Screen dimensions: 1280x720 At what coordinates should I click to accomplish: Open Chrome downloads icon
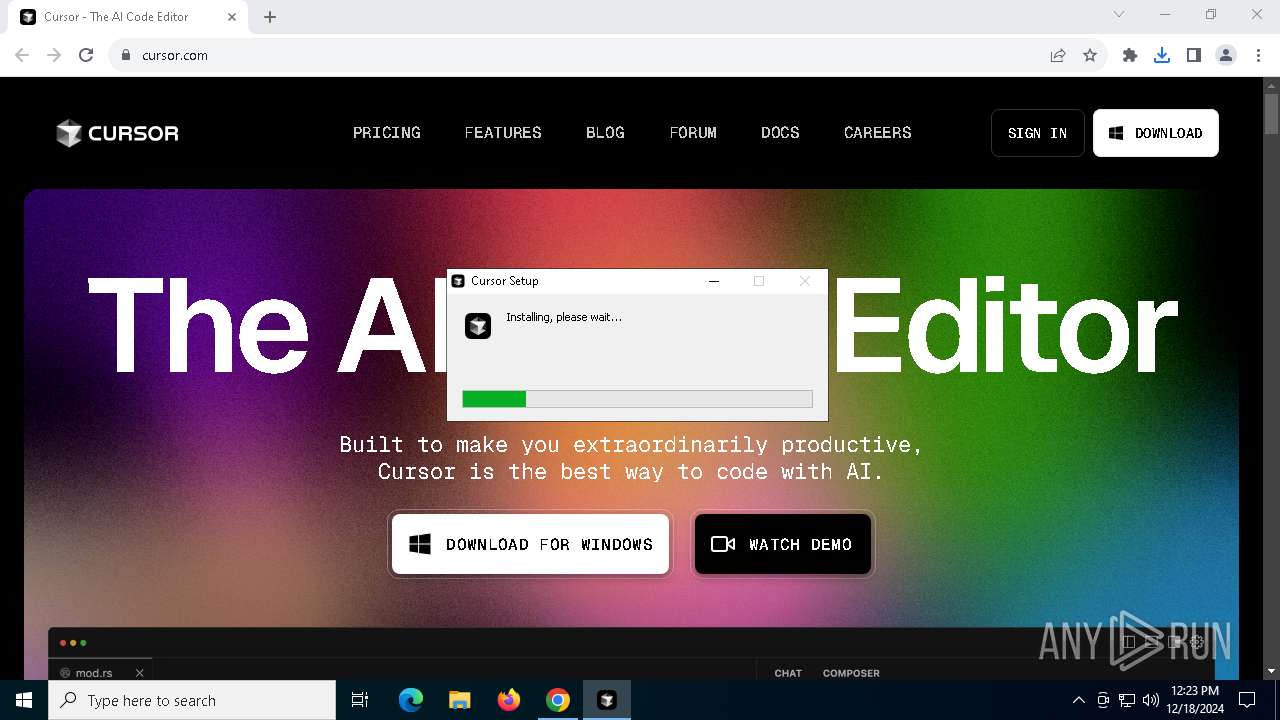(1162, 55)
